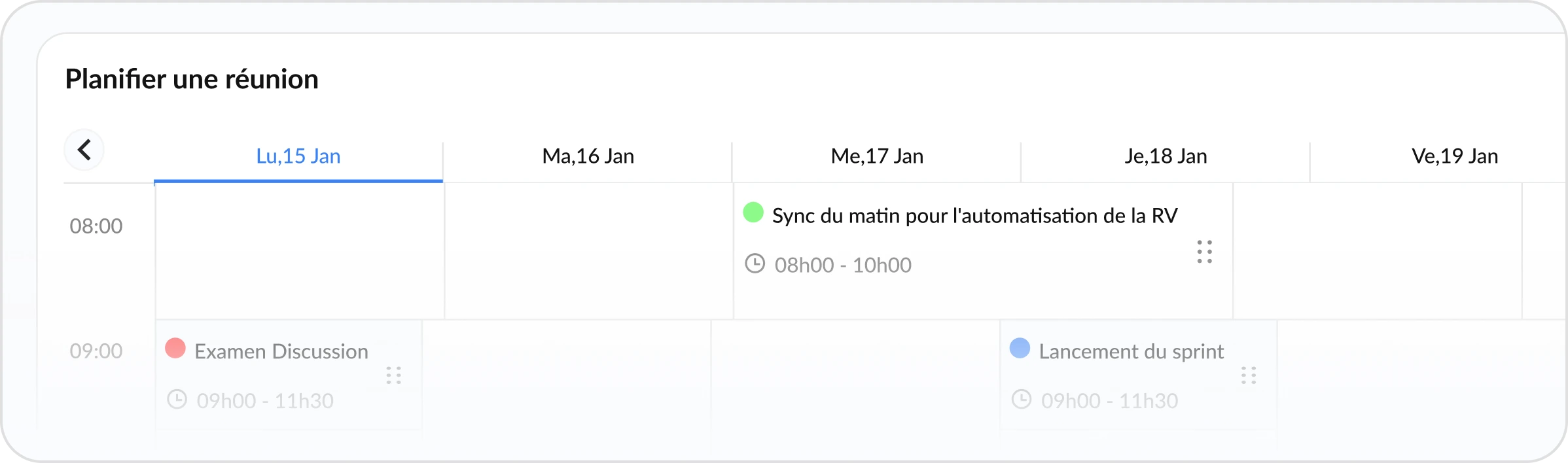This screenshot has width=1568, height=463.
Task: Select the Ve,19 Jan day header
Action: (1454, 156)
